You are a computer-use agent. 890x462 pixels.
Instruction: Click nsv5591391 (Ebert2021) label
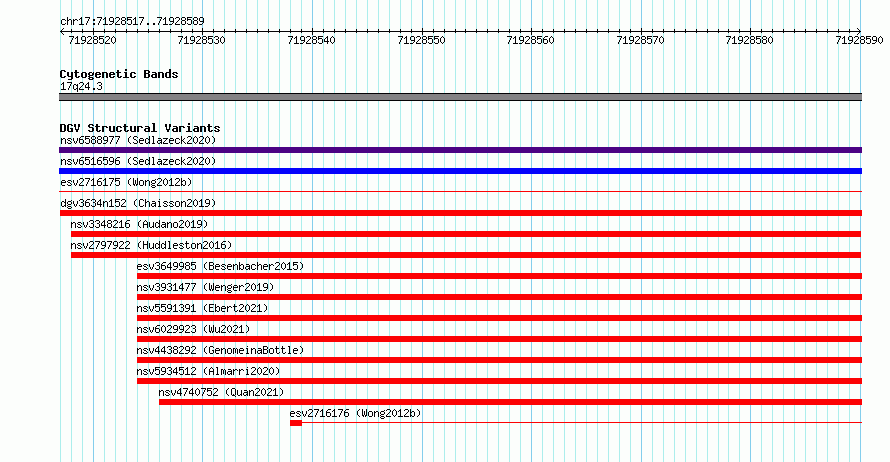(x=202, y=308)
